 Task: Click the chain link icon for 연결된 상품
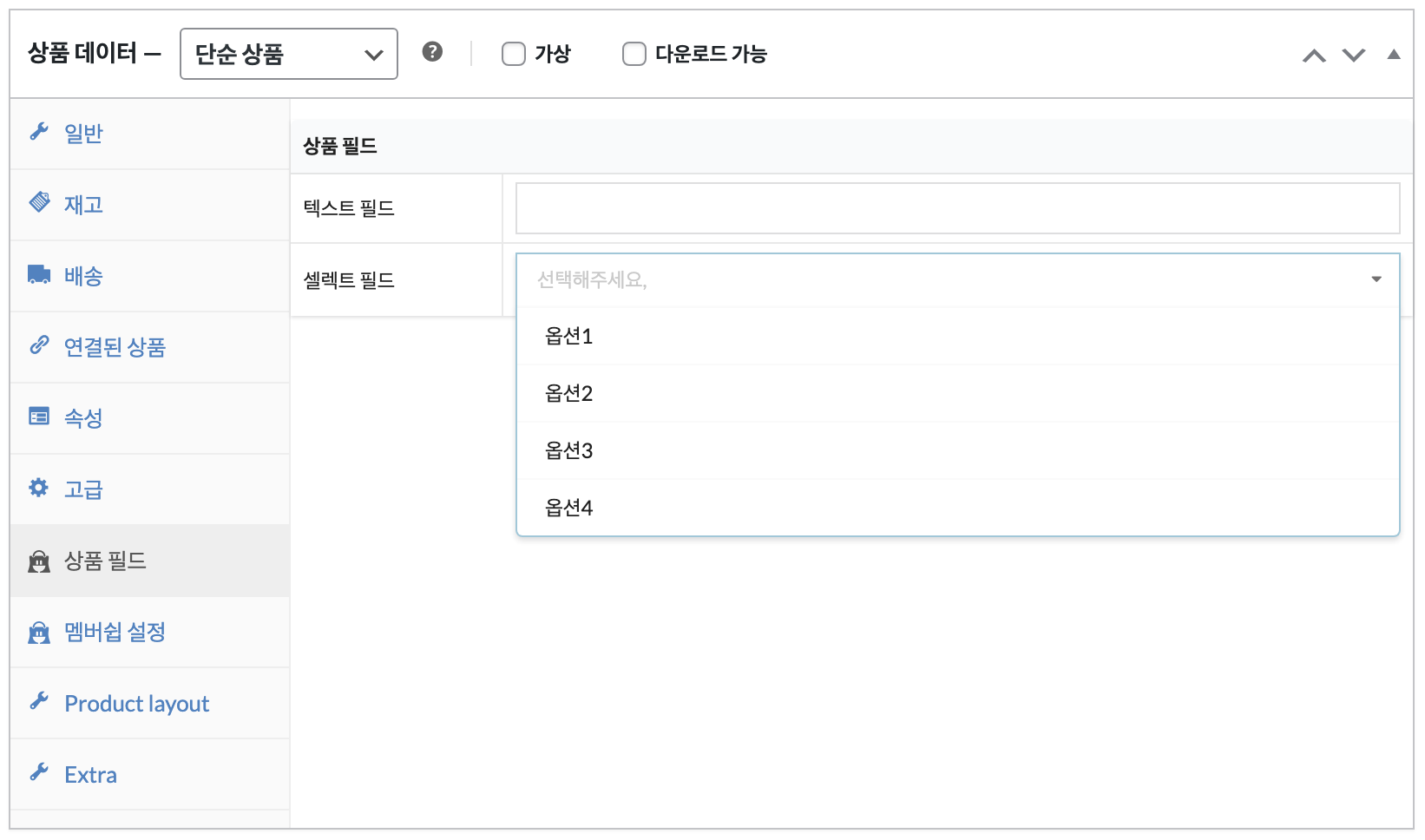pos(39,345)
